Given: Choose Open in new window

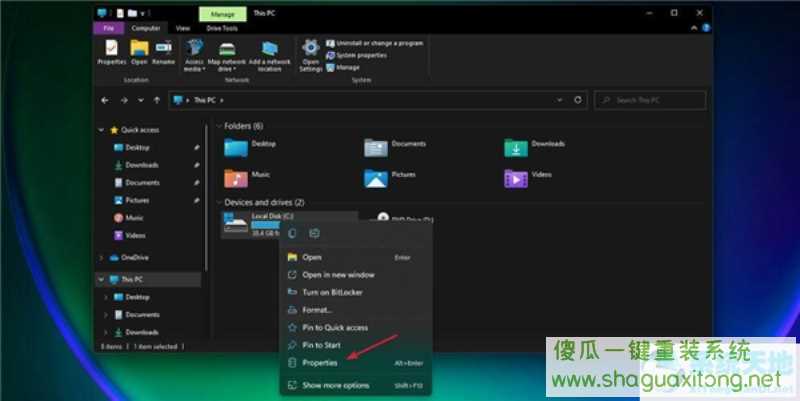Looking at the screenshot, I should pos(355,275).
